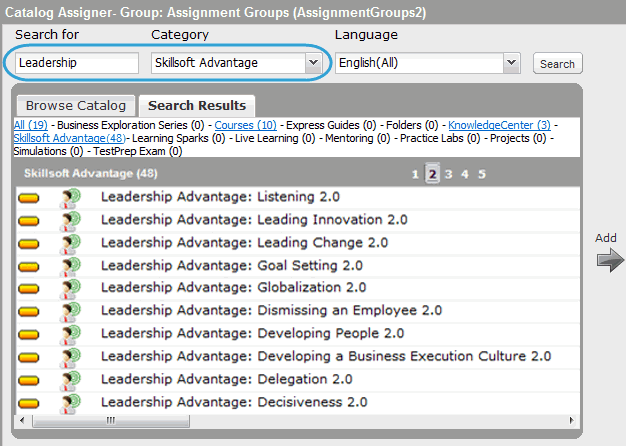Click the Search for field containing Leadership
Viewport: 626px width, 446px height.
tap(77, 63)
